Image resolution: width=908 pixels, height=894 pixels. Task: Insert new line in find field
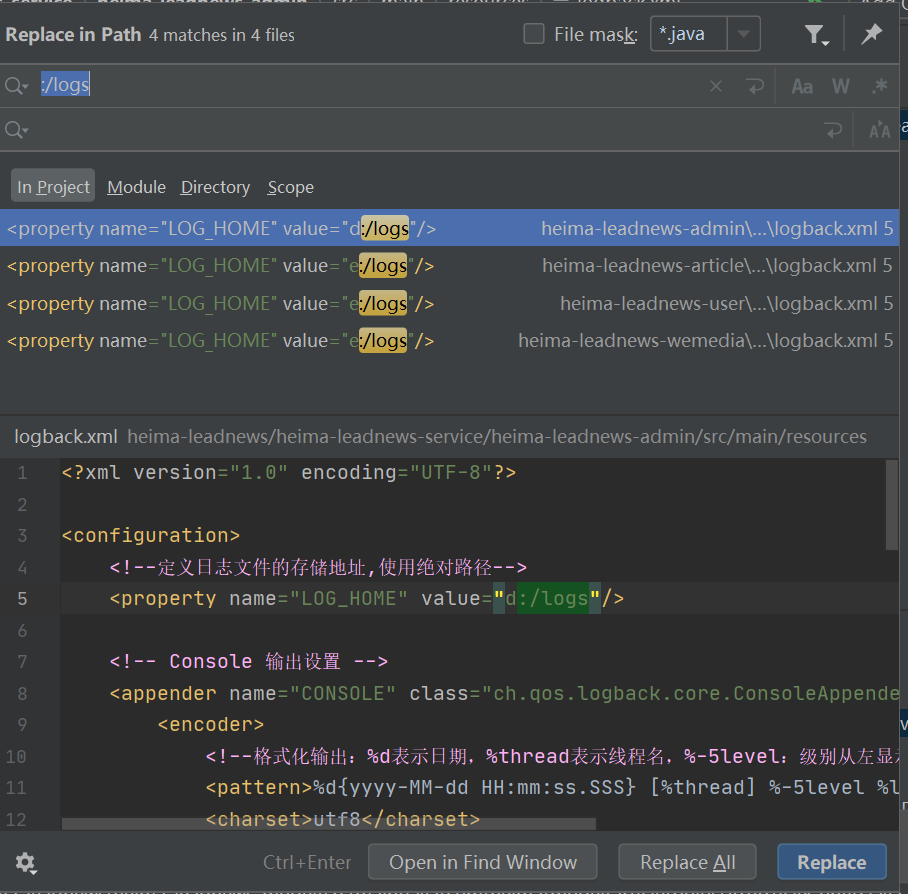click(755, 86)
